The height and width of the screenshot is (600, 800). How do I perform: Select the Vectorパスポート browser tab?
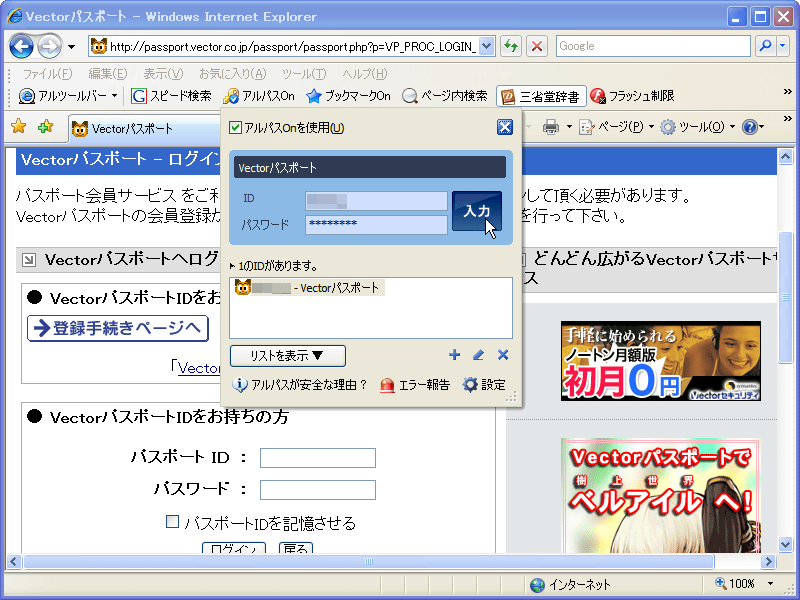click(x=144, y=128)
